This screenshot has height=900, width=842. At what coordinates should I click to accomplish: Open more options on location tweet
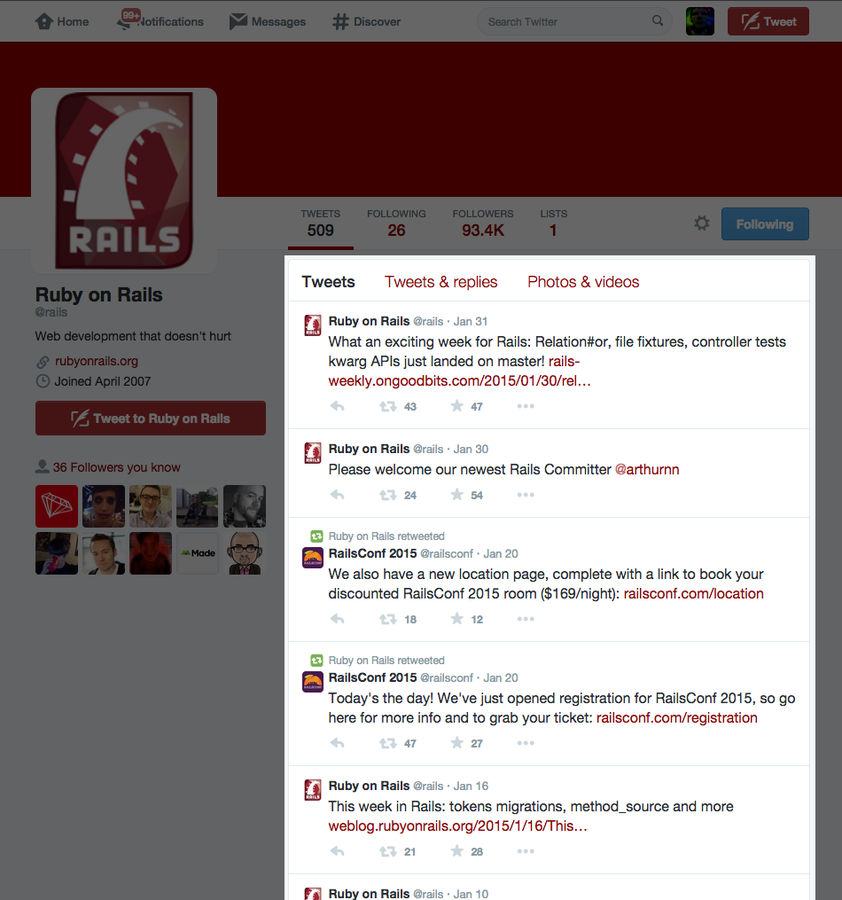click(x=526, y=619)
